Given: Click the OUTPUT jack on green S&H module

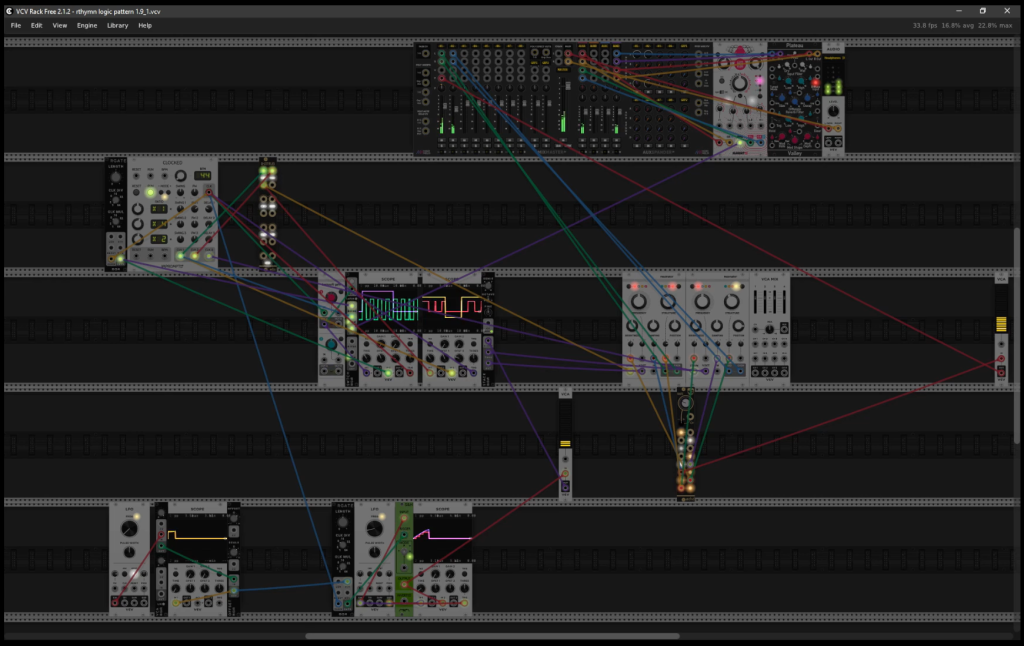Looking at the screenshot, I should (x=404, y=584).
